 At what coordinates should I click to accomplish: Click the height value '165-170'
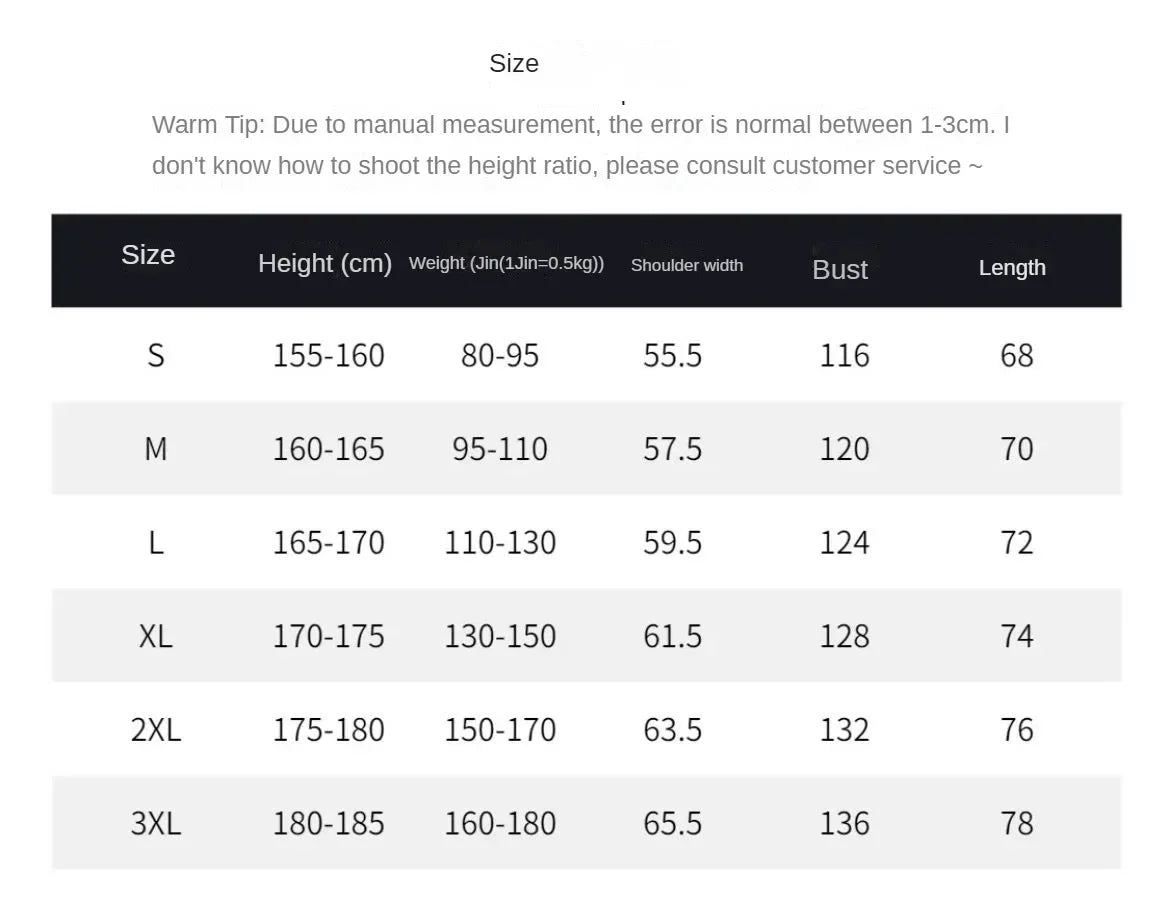point(329,542)
